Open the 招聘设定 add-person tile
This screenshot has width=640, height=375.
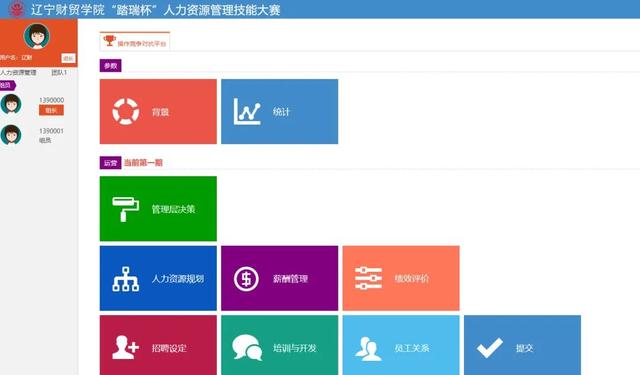tap(158, 345)
